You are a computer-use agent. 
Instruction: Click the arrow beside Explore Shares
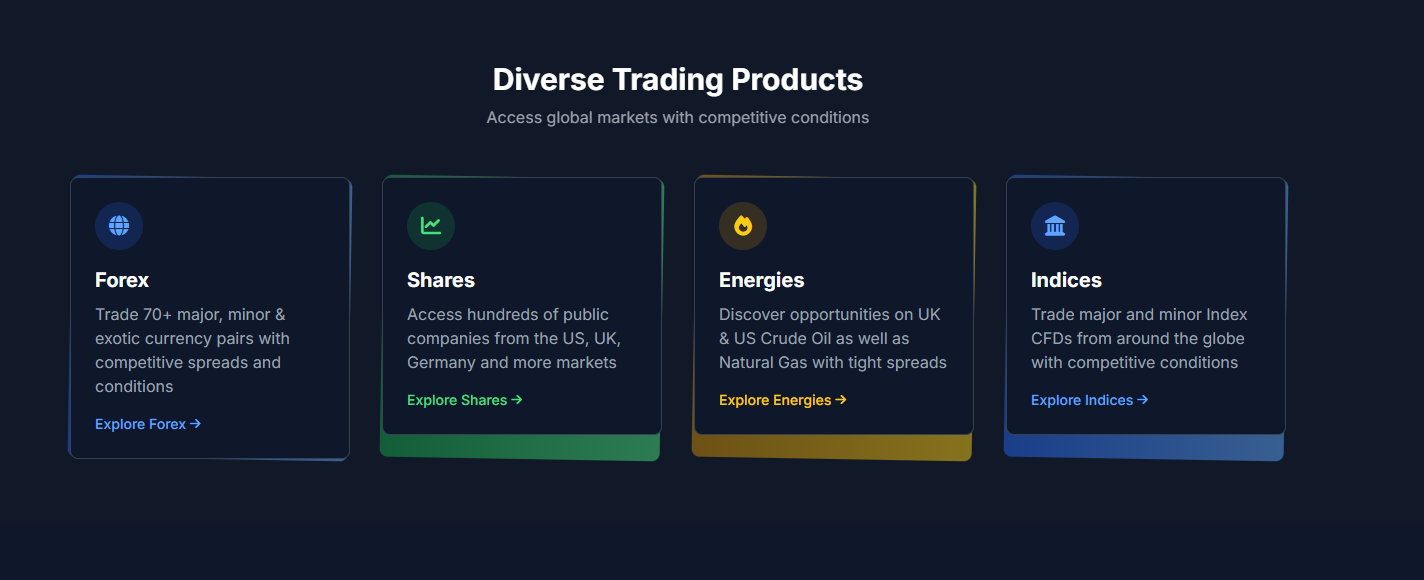coord(517,400)
